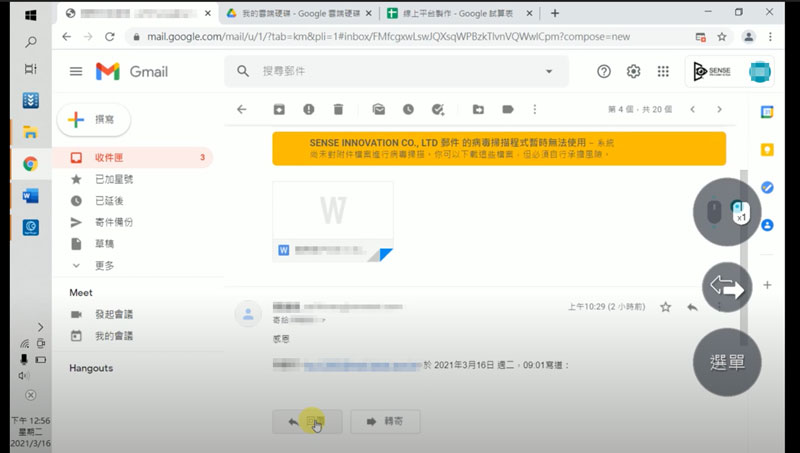Viewport: 800px width, 453px height.
Task: Click the mouse x1 overlay button
Action: tap(727, 212)
